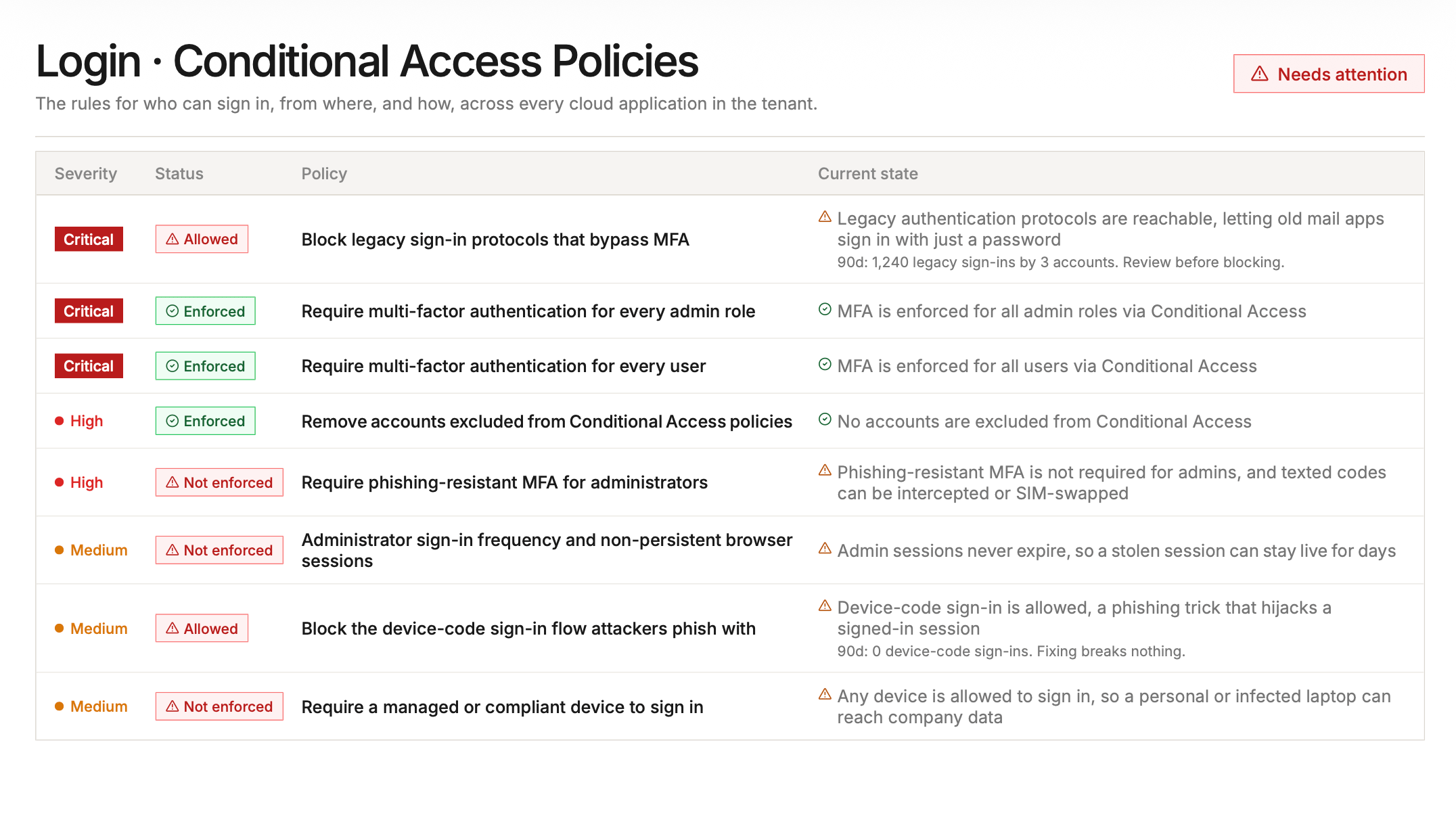
Task: Click Critical badge for admin role MFA row
Action: tap(89, 311)
